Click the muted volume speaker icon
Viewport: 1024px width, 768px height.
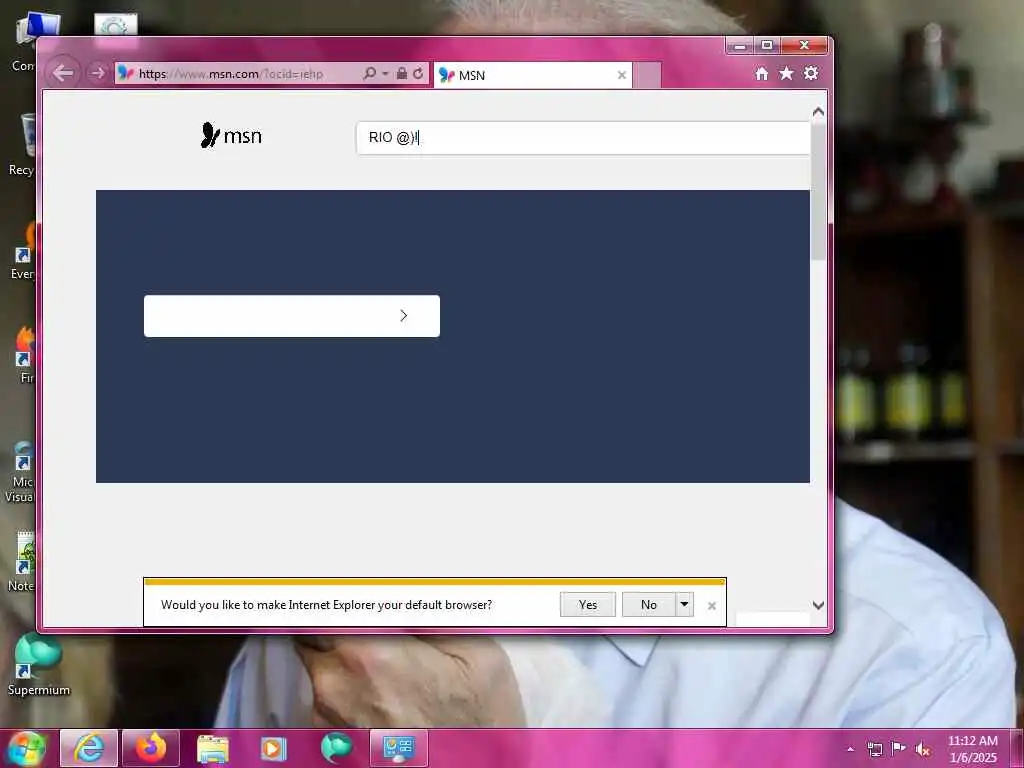point(923,749)
